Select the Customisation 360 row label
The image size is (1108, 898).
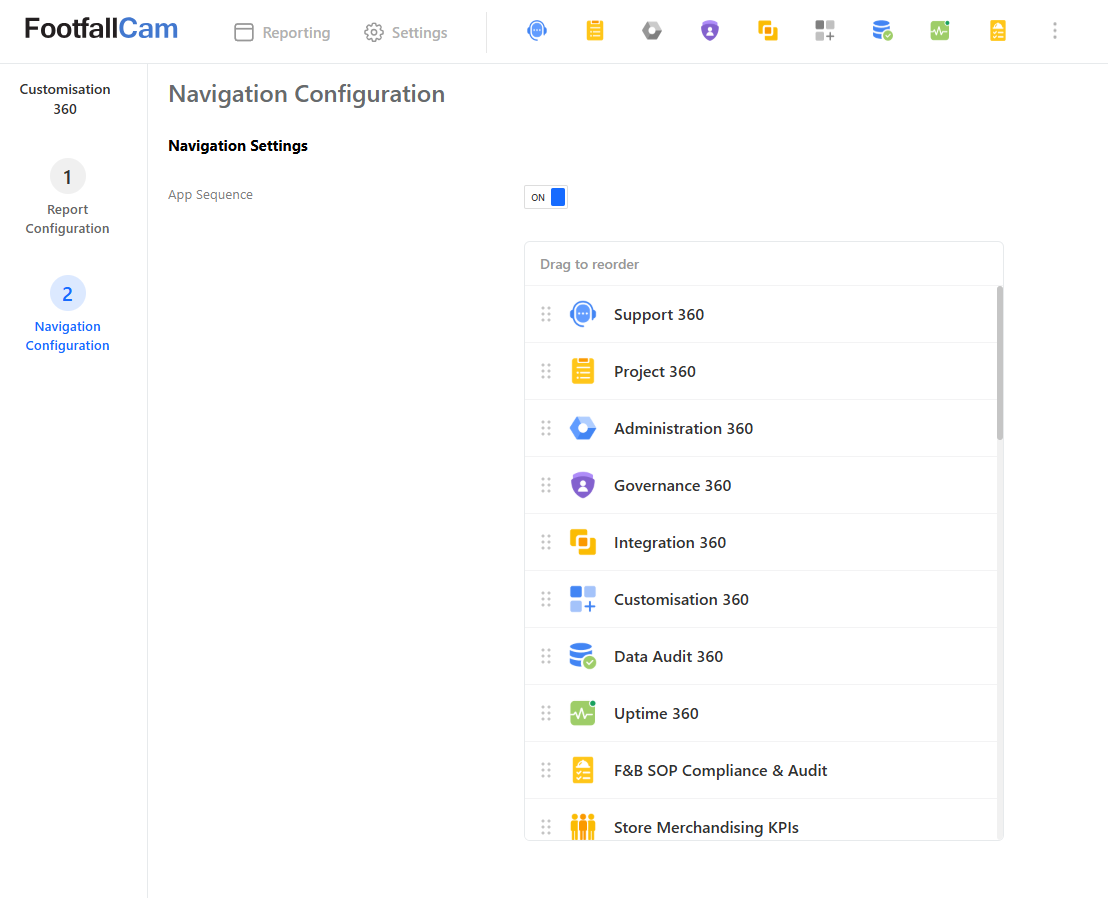tap(681, 599)
